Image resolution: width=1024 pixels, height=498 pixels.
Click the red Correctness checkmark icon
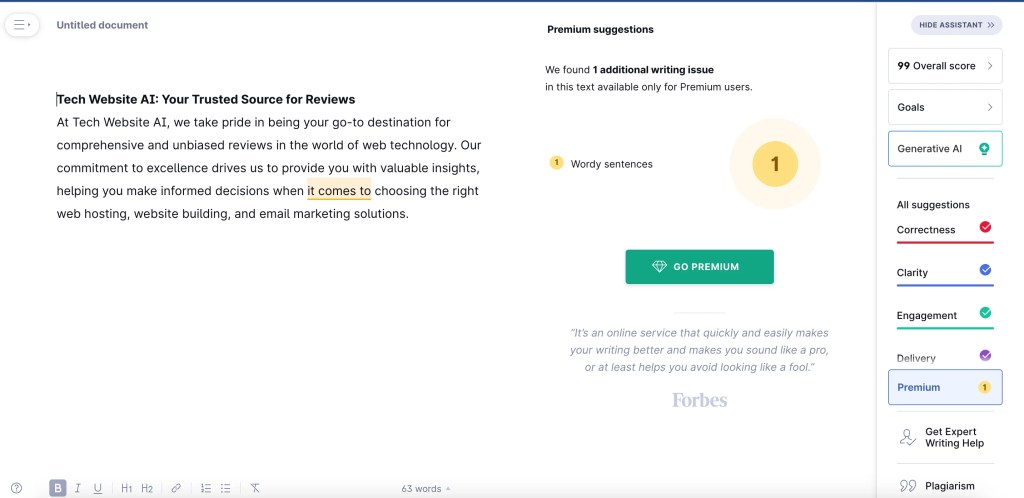point(985,227)
